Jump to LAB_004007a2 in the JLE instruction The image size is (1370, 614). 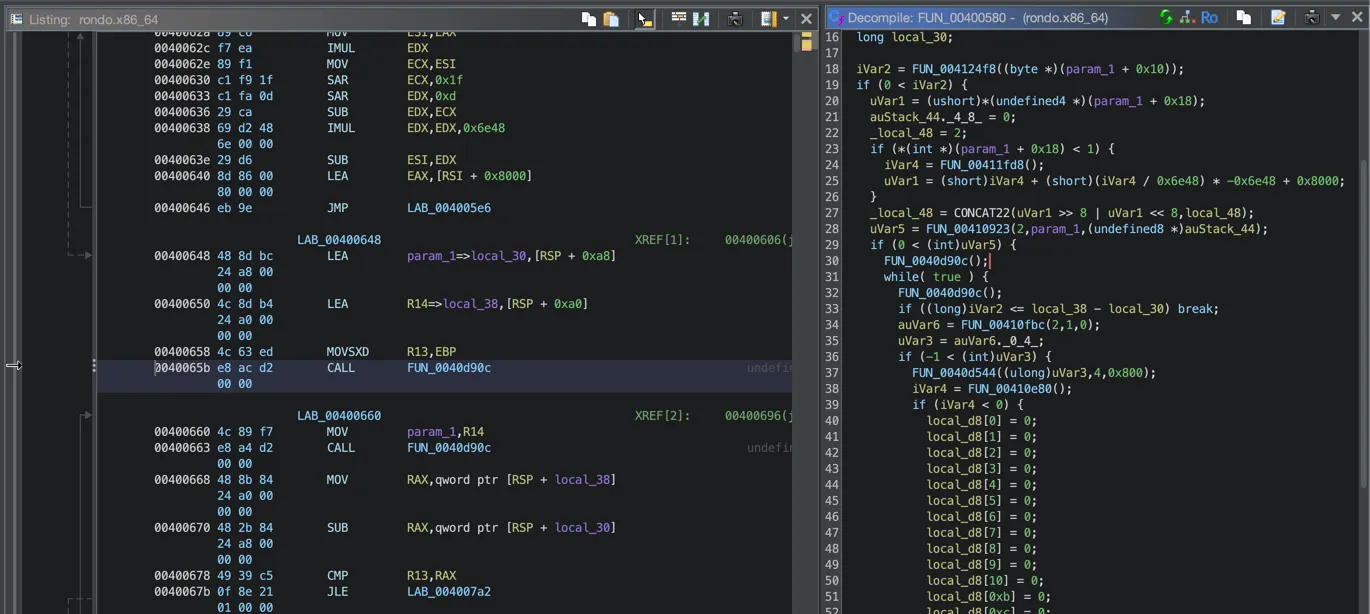point(448,592)
